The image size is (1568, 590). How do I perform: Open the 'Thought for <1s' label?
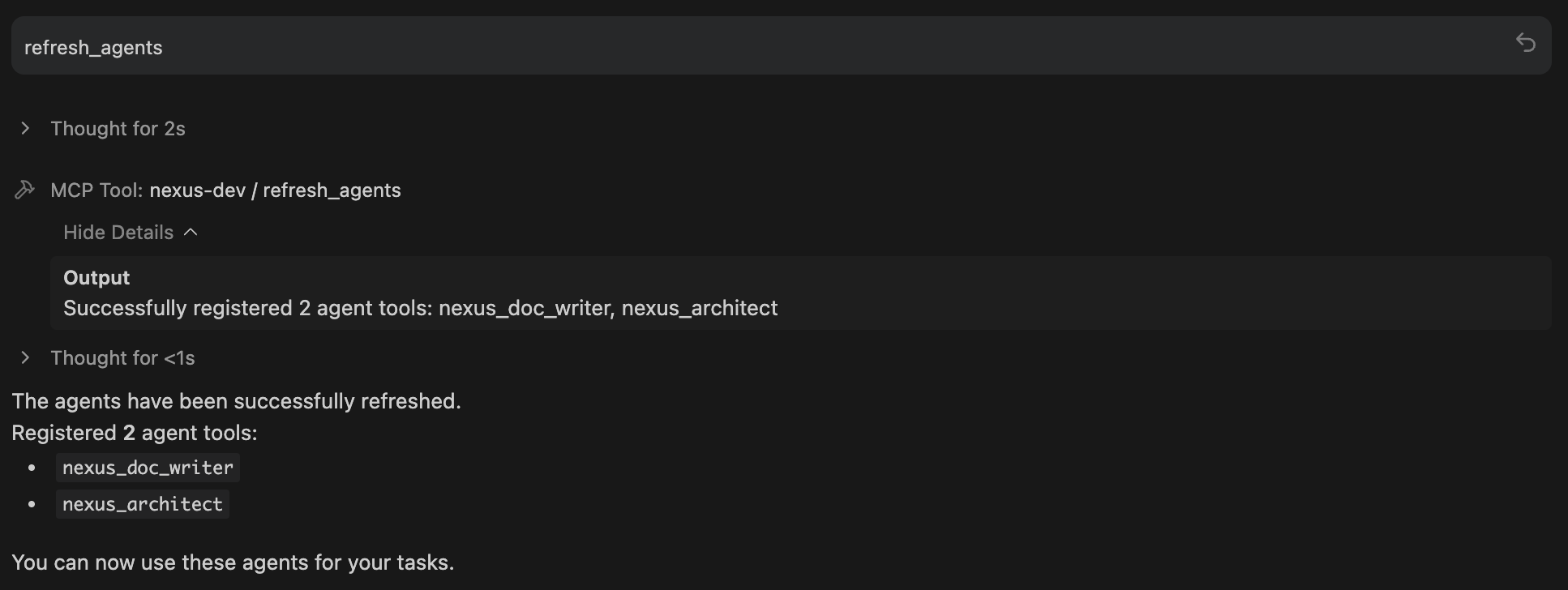[x=122, y=357]
